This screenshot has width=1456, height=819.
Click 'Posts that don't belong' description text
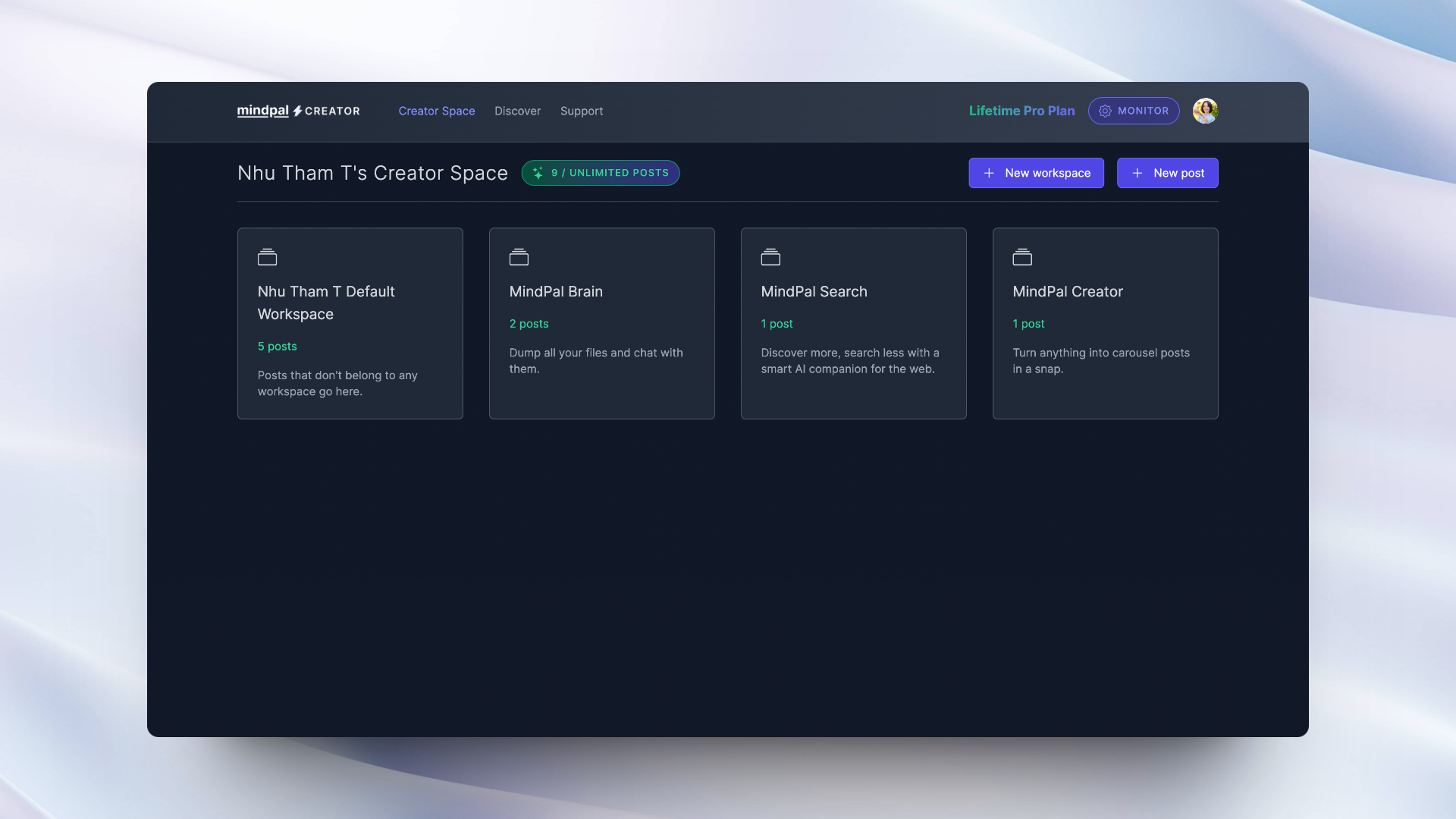(x=337, y=383)
